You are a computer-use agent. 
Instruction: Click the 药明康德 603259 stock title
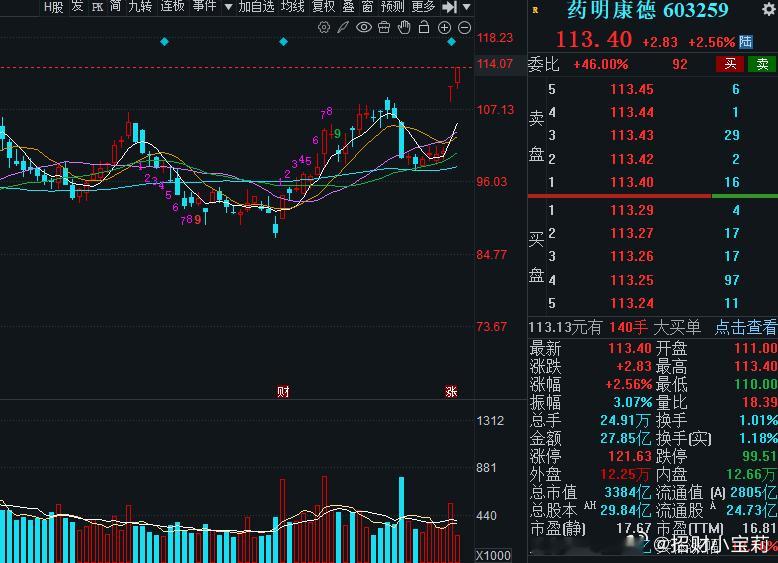pyautogui.click(x=648, y=10)
